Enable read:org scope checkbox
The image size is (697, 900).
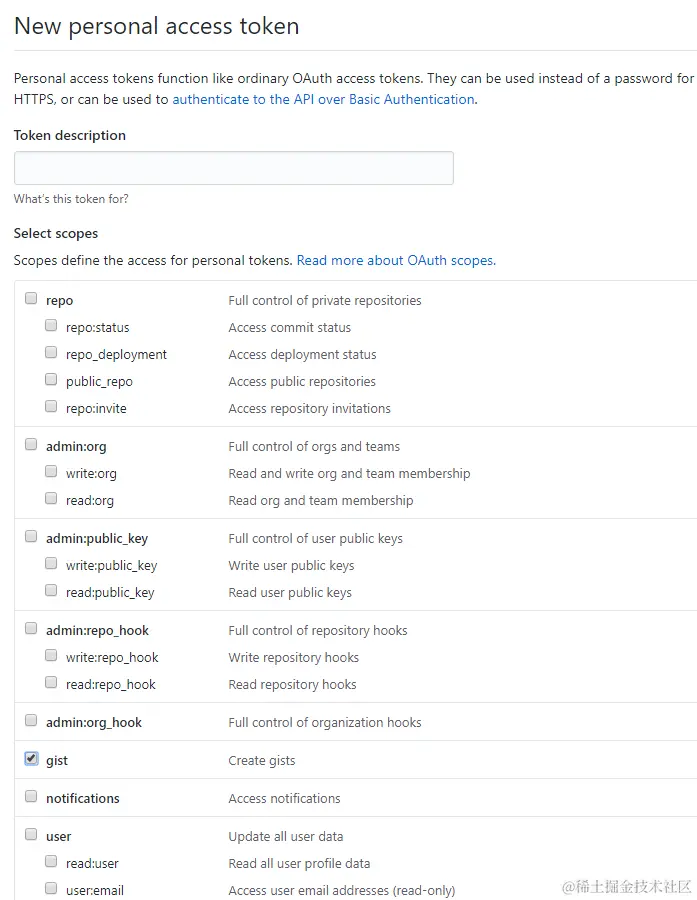click(x=51, y=498)
